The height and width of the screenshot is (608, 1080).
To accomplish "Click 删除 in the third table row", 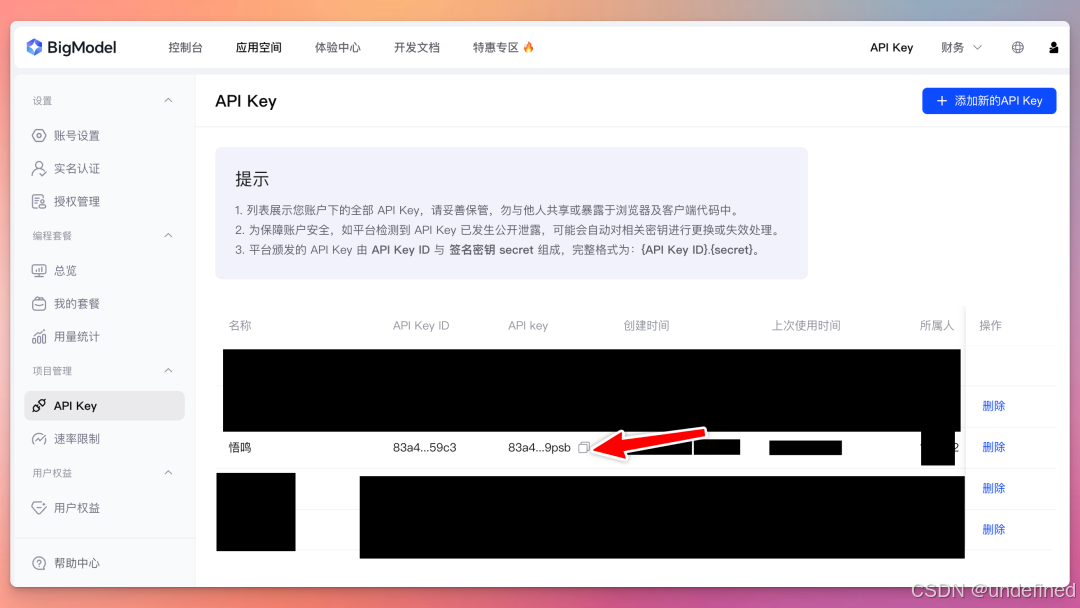I will pyautogui.click(x=993, y=488).
